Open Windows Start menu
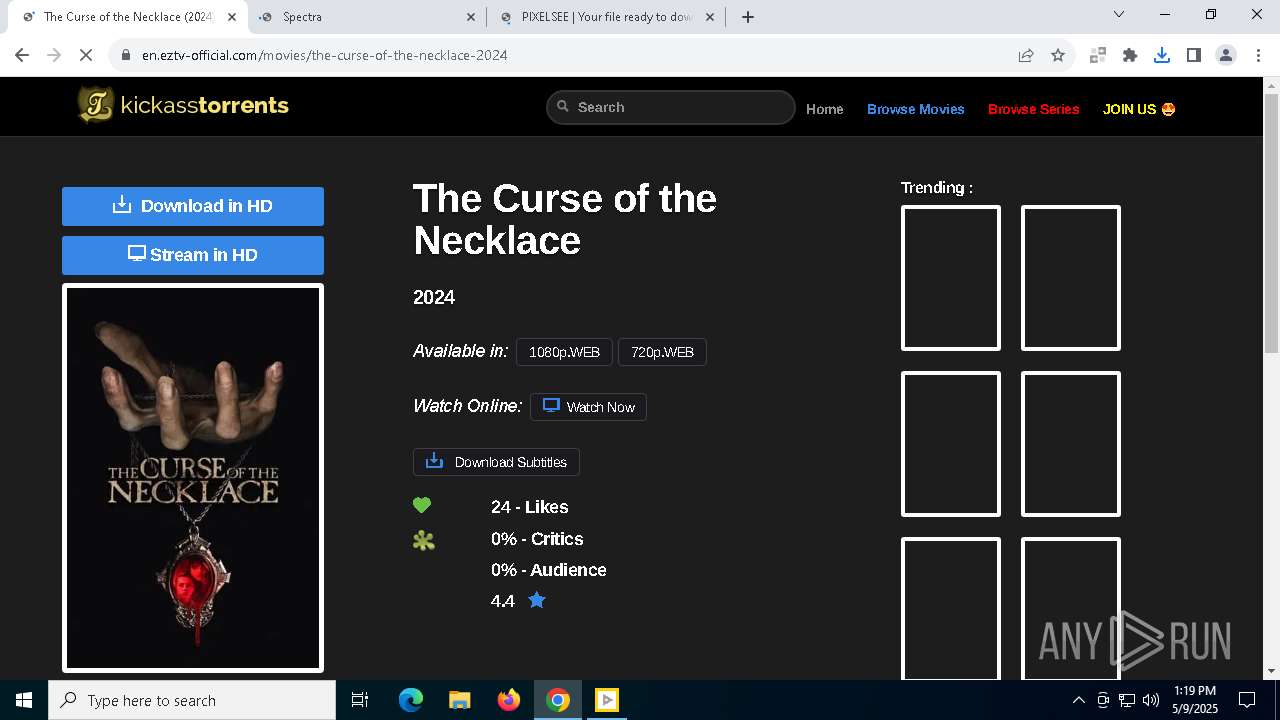The height and width of the screenshot is (720, 1280). pos(24,700)
